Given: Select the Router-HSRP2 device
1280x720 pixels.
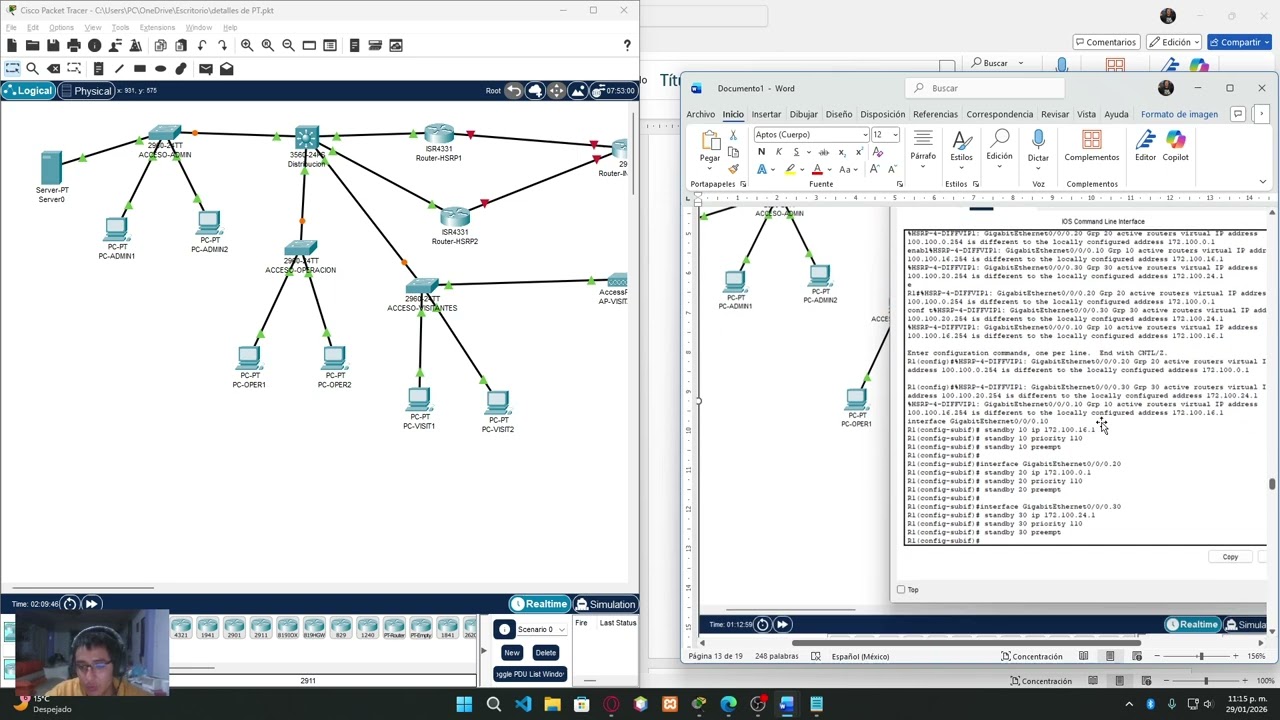Looking at the screenshot, I should 455,217.
